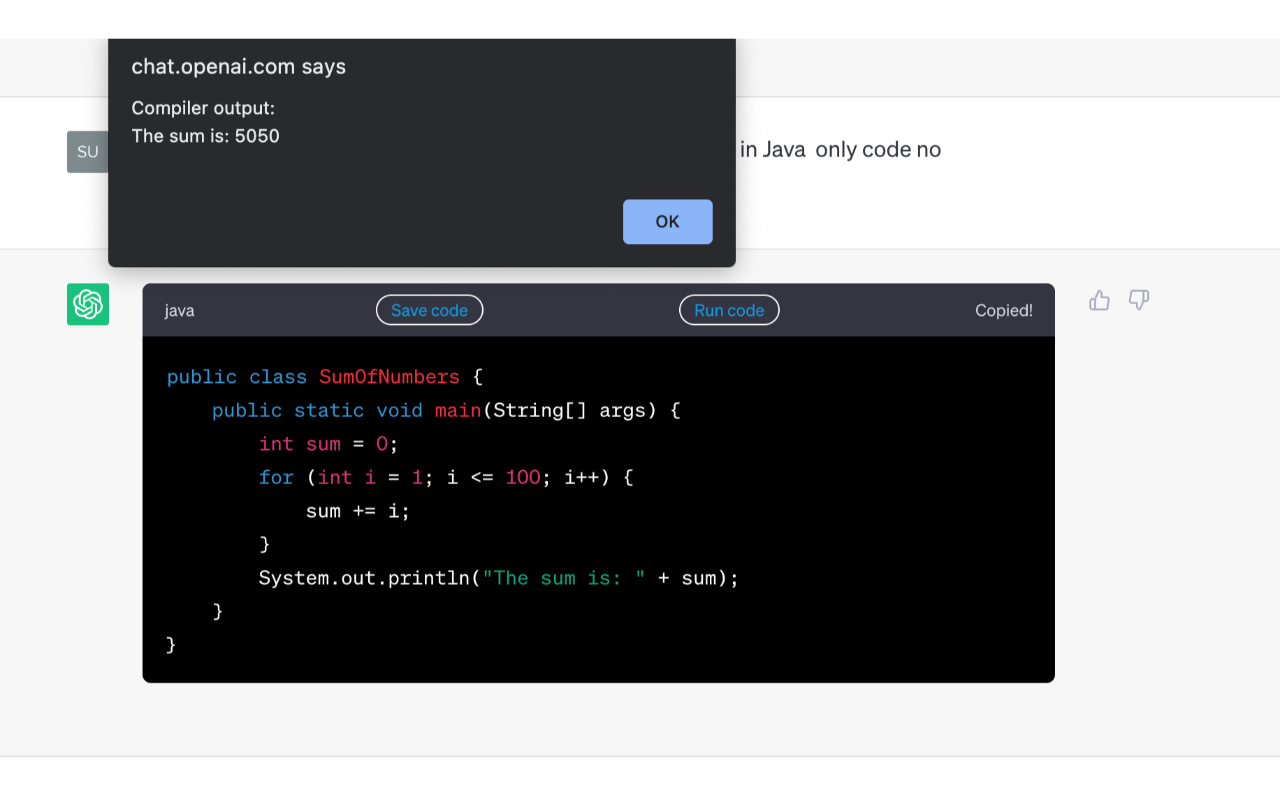The width and height of the screenshot is (1280, 800).
Task: Click 'chat.openai.com says' dialog title
Action: pyautogui.click(x=239, y=67)
